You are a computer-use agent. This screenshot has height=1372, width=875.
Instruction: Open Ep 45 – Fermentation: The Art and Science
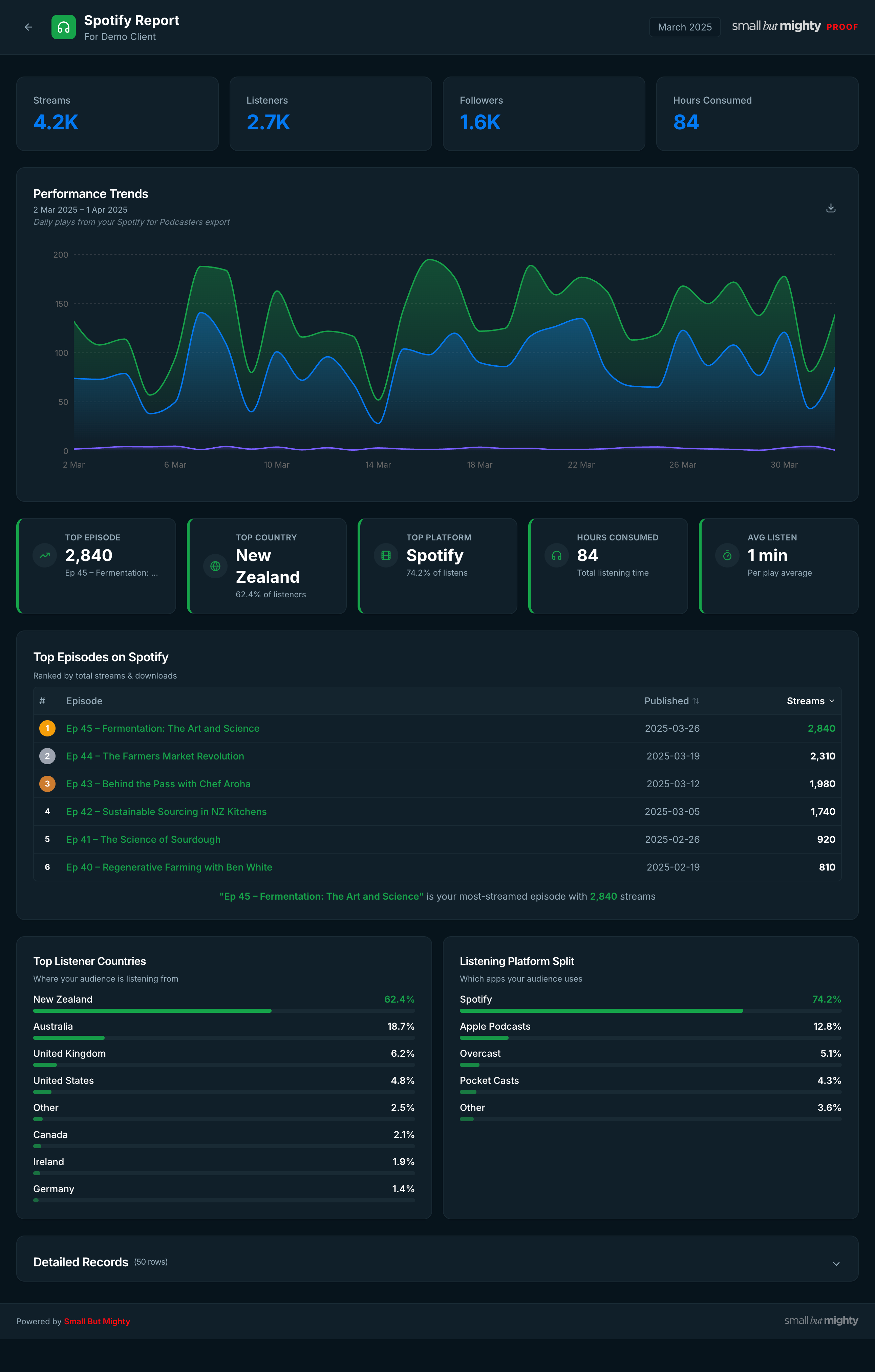coord(163,728)
